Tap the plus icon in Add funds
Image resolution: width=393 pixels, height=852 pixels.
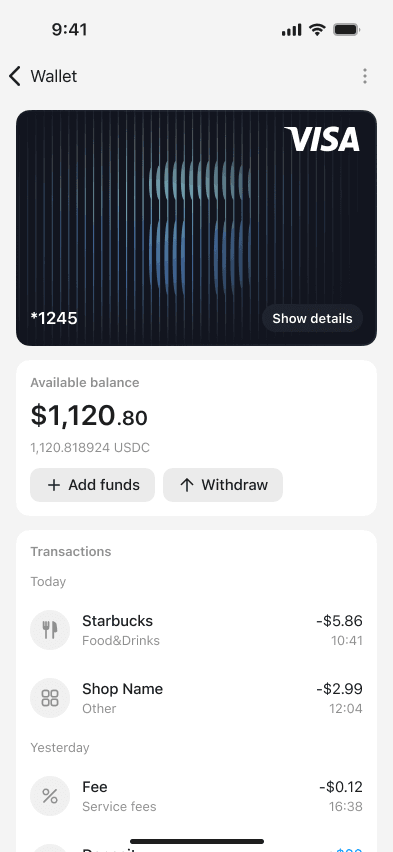point(54,485)
